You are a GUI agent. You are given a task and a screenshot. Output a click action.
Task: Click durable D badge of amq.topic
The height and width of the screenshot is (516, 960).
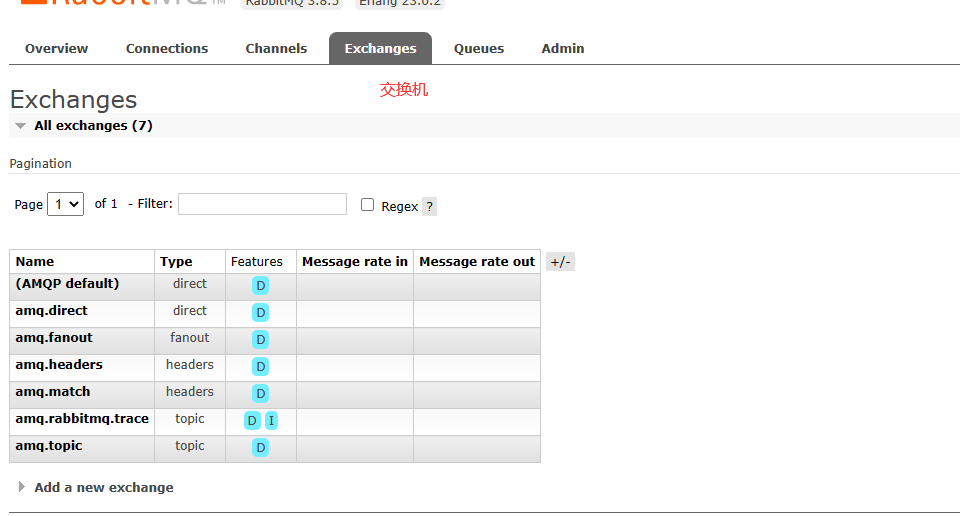tap(260, 447)
